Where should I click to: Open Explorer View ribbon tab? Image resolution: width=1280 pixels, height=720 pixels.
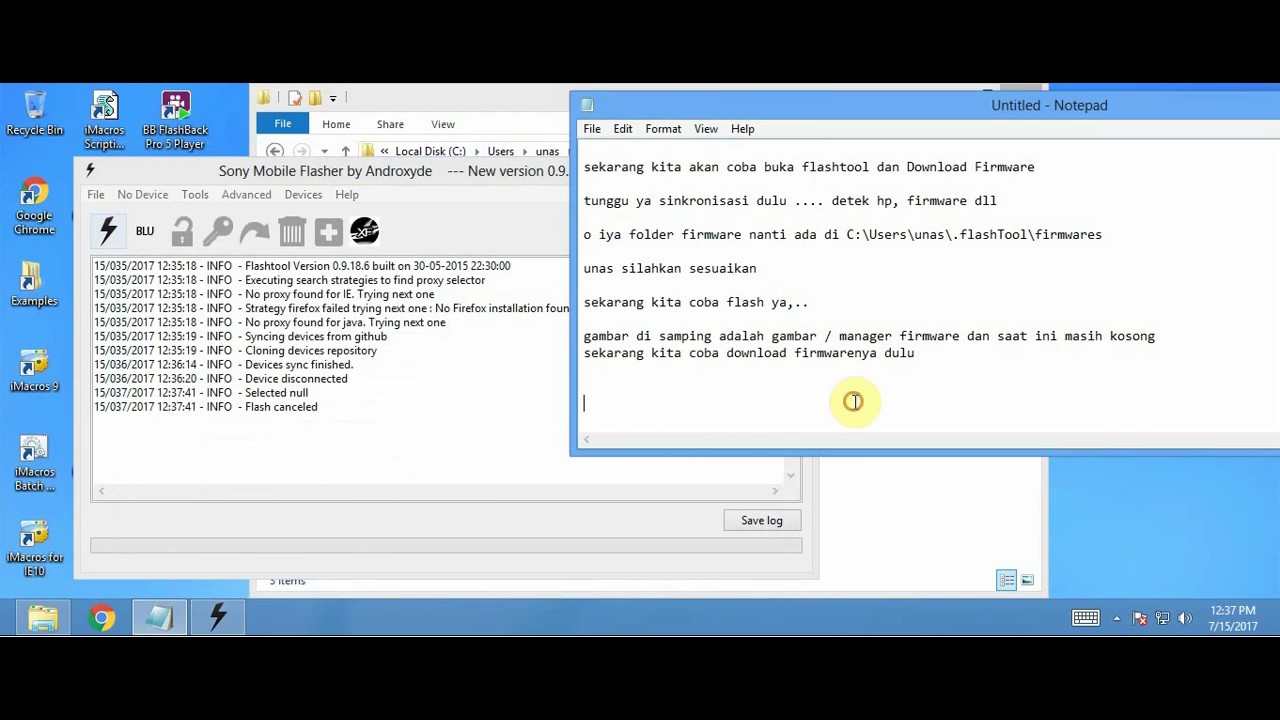click(443, 124)
